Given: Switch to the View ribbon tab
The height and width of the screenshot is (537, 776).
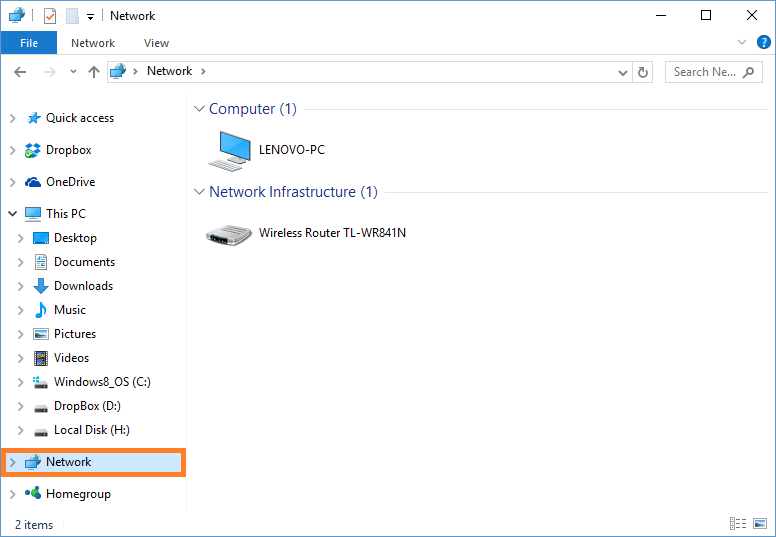Looking at the screenshot, I should (x=156, y=43).
